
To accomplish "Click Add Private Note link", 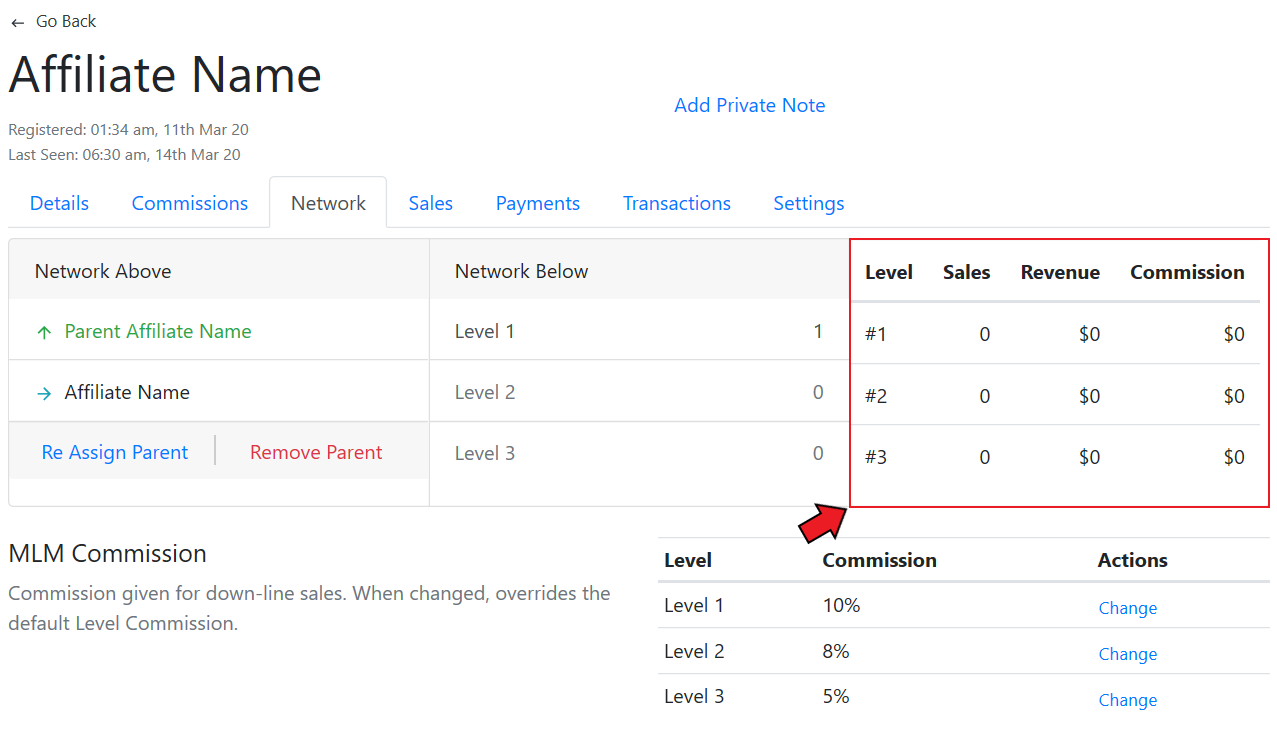I will coord(750,105).
